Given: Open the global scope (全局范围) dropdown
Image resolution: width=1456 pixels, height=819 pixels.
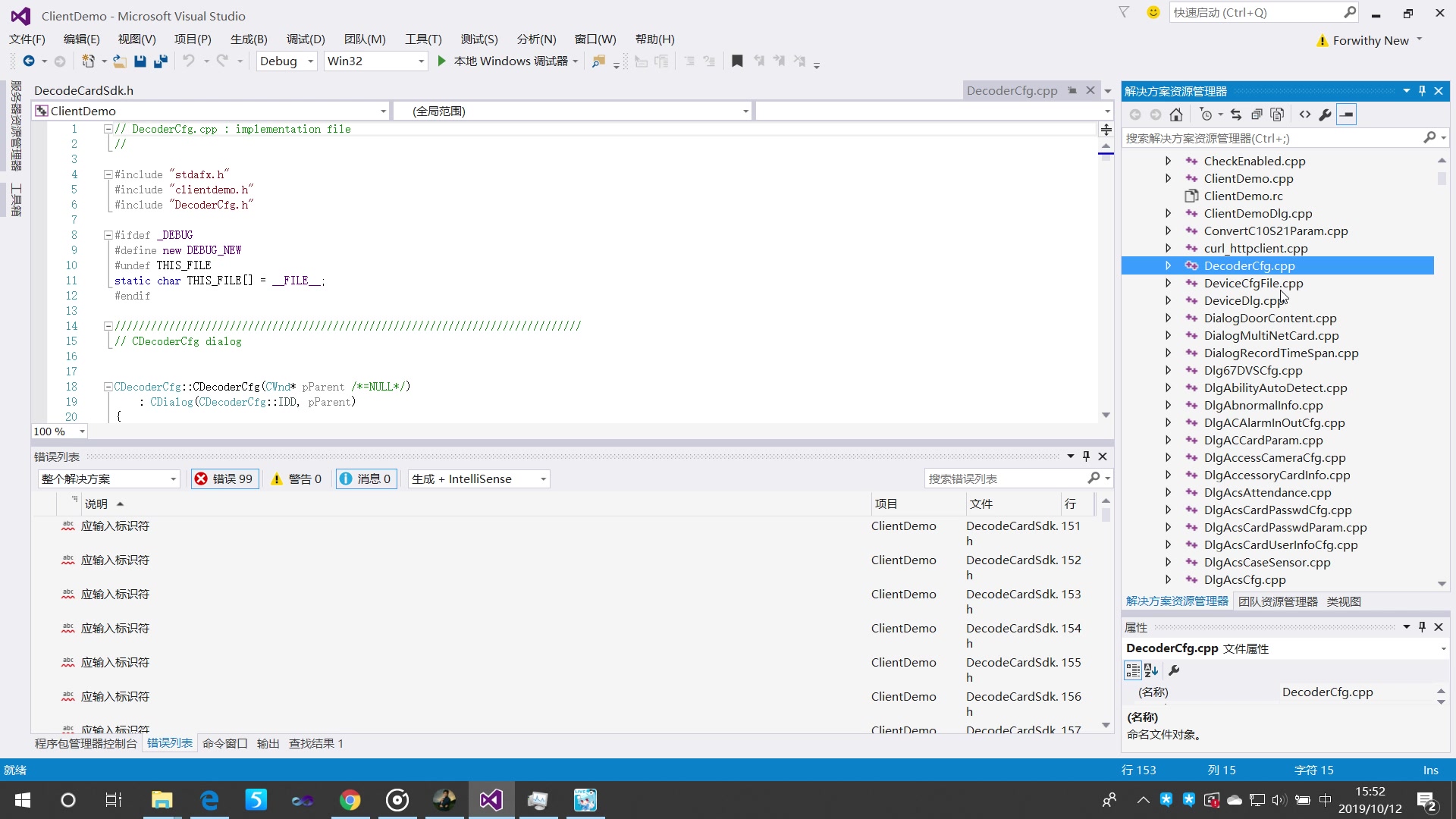Looking at the screenshot, I should pyautogui.click(x=573, y=111).
